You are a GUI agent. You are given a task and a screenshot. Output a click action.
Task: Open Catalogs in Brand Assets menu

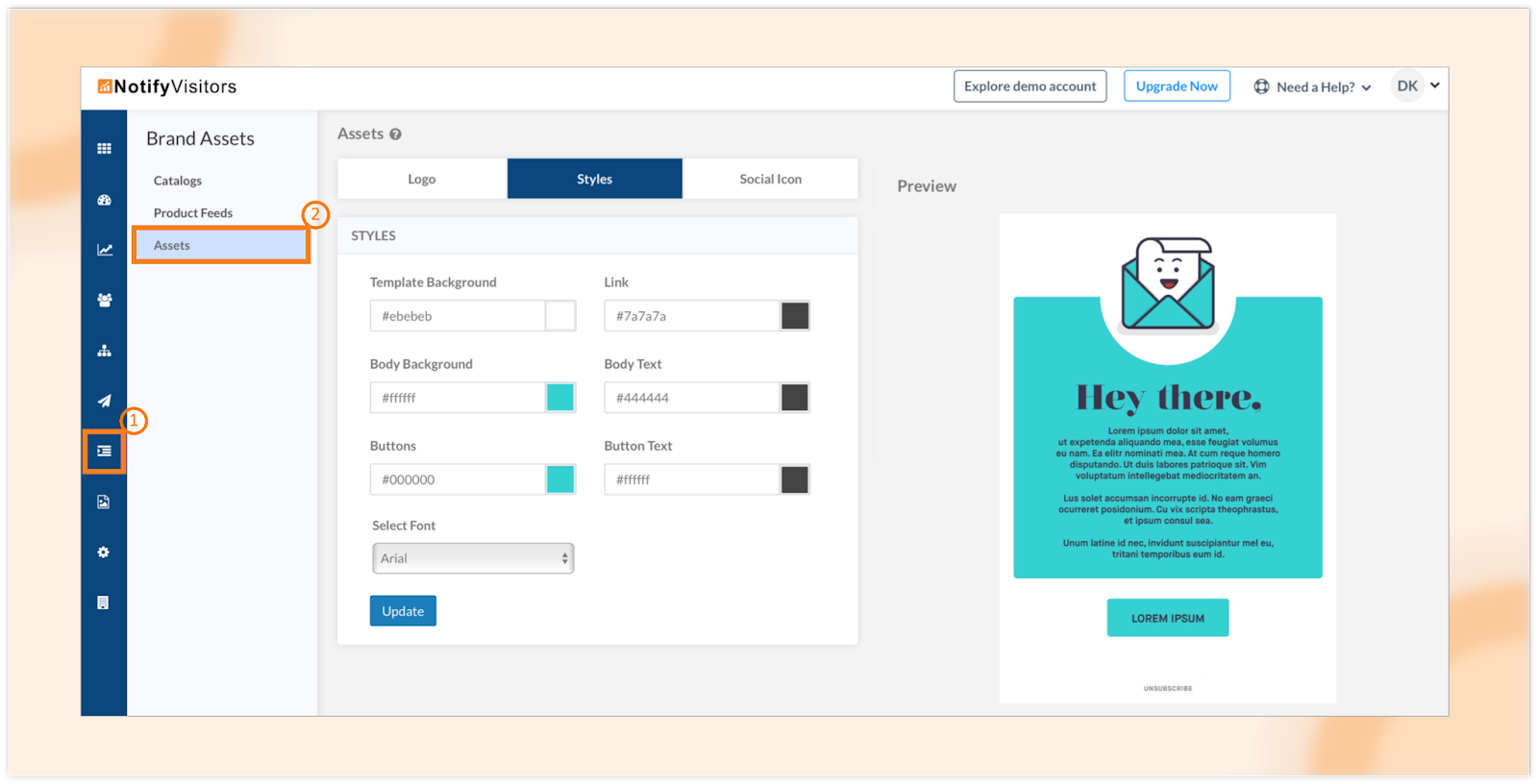(x=178, y=181)
